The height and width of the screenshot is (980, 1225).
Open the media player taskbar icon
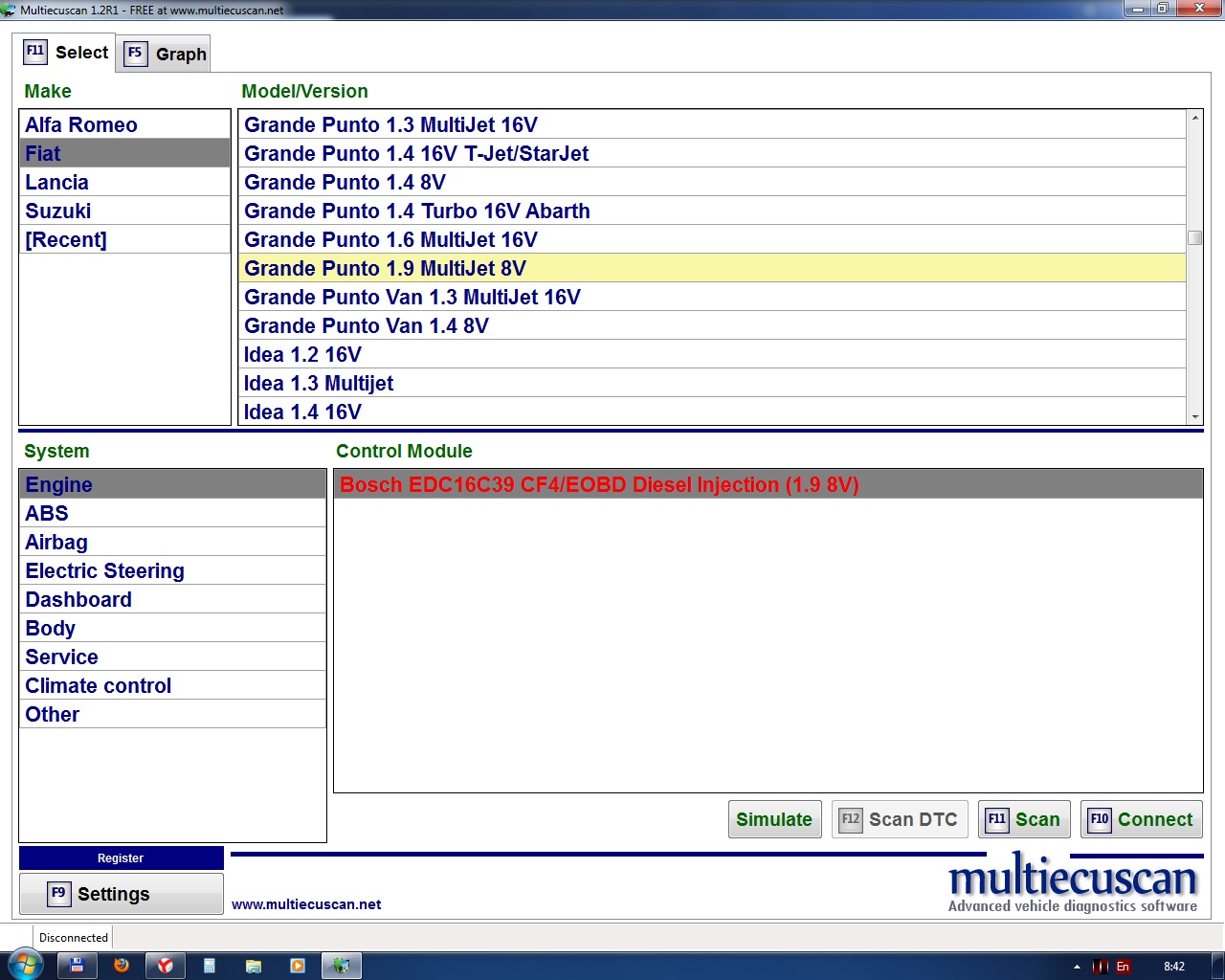tap(298, 966)
